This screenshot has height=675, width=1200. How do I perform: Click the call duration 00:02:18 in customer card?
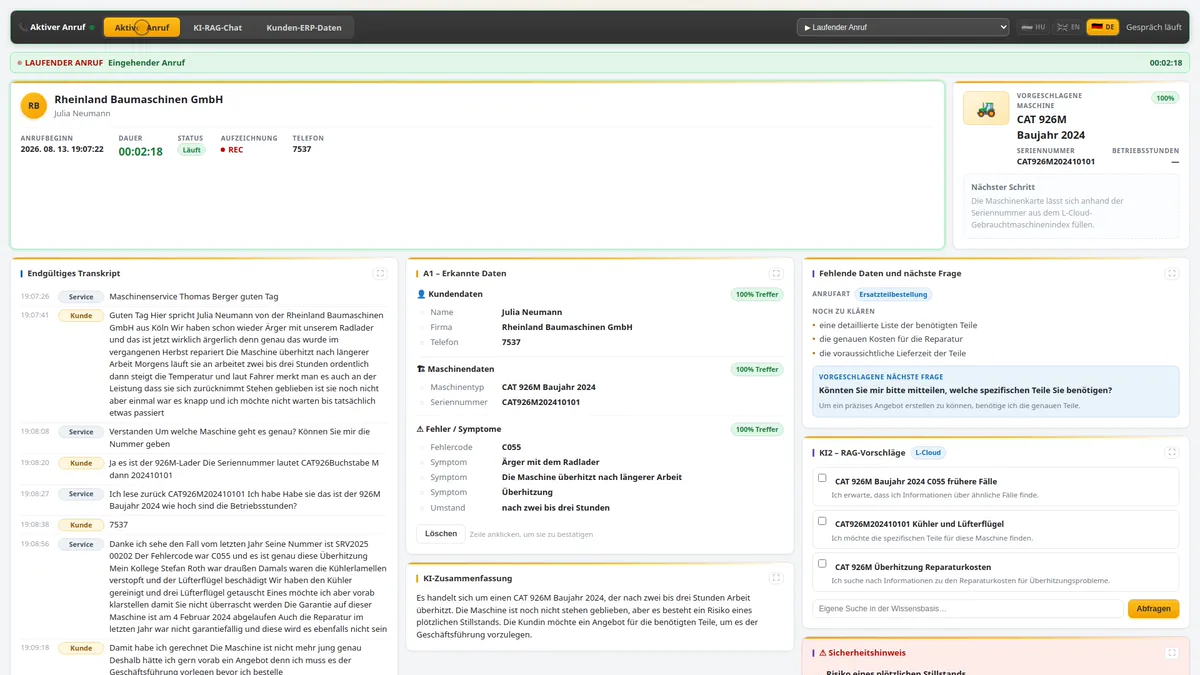[140, 152]
